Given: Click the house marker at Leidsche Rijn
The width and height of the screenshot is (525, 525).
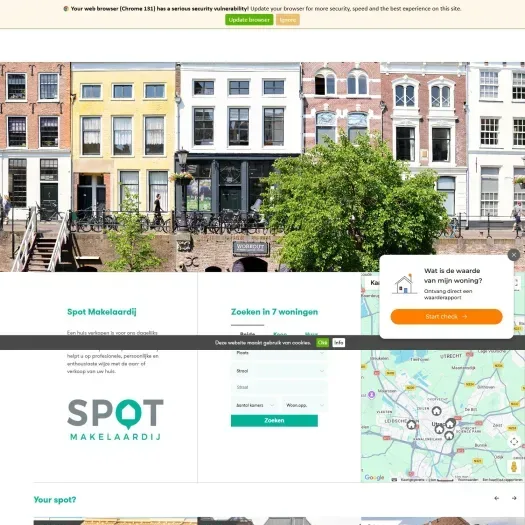Looking at the screenshot, I should click(x=411, y=425).
